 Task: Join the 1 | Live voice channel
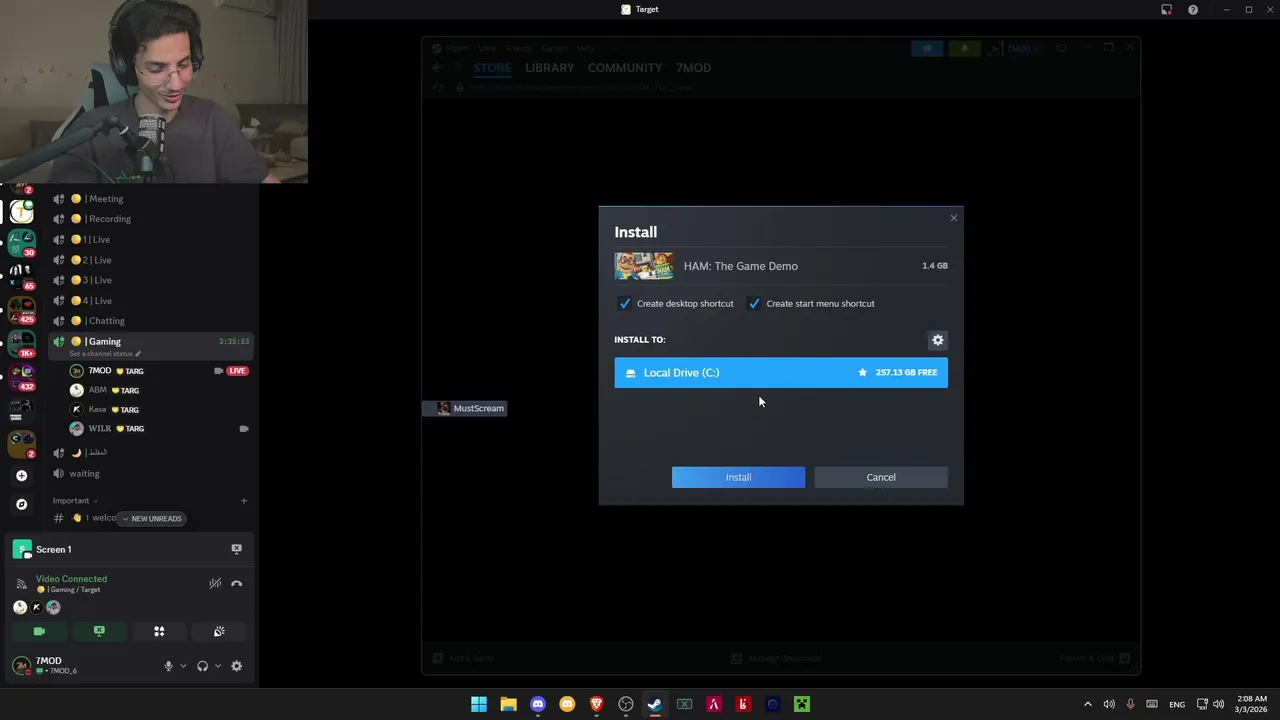coord(152,240)
